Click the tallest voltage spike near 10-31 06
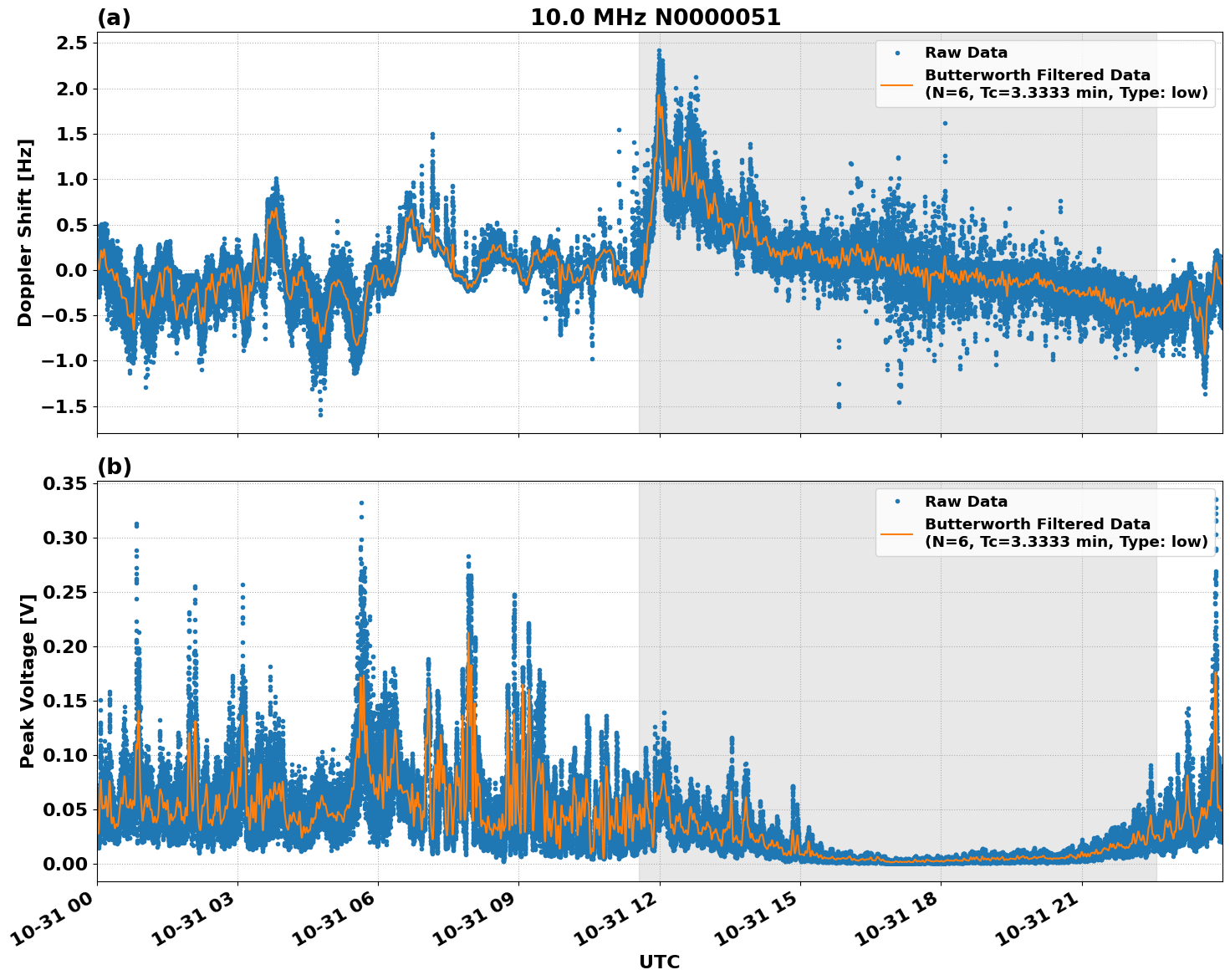This screenshot has width=1230, height=980. click(x=361, y=502)
